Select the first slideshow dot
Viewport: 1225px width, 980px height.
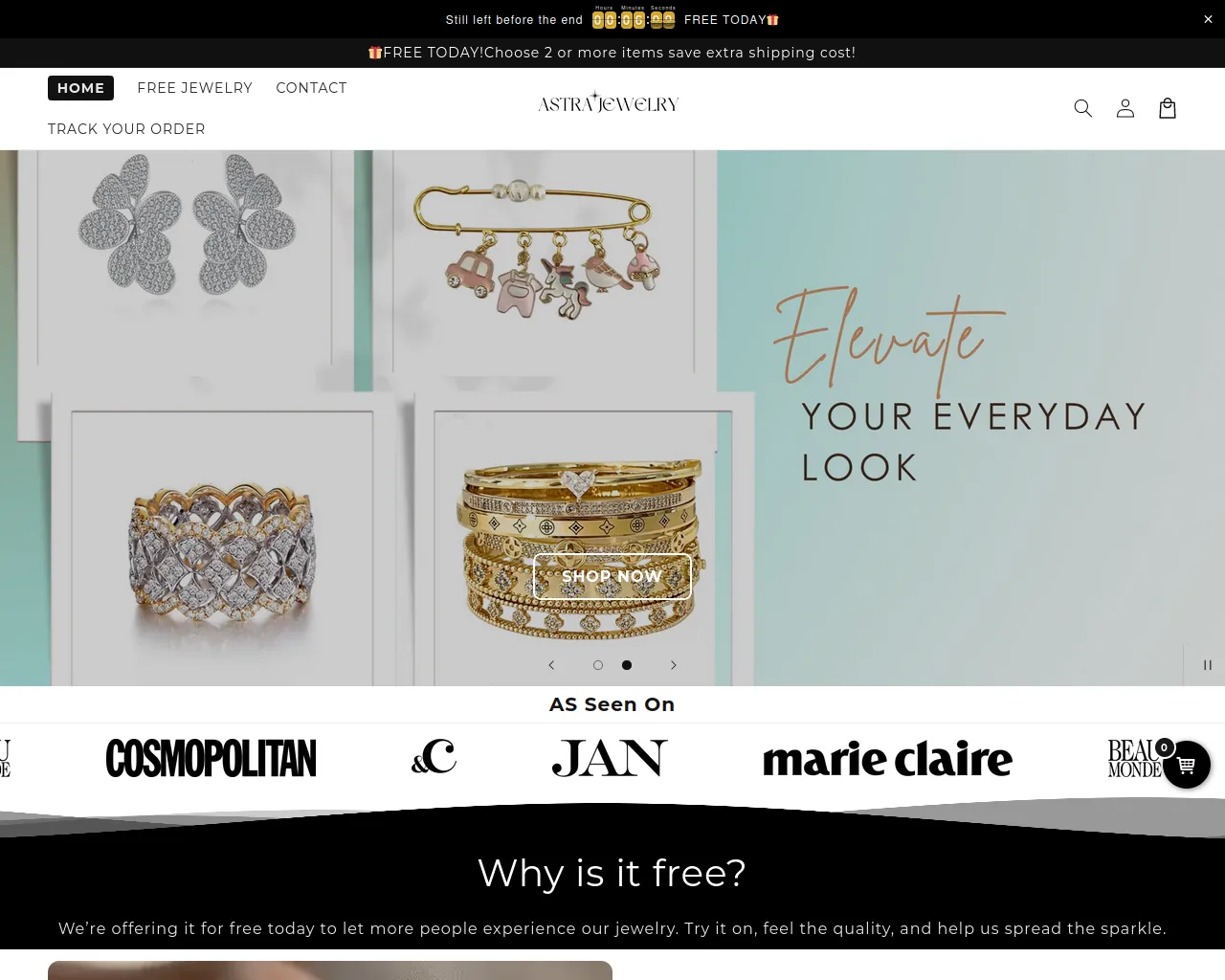[x=598, y=665]
